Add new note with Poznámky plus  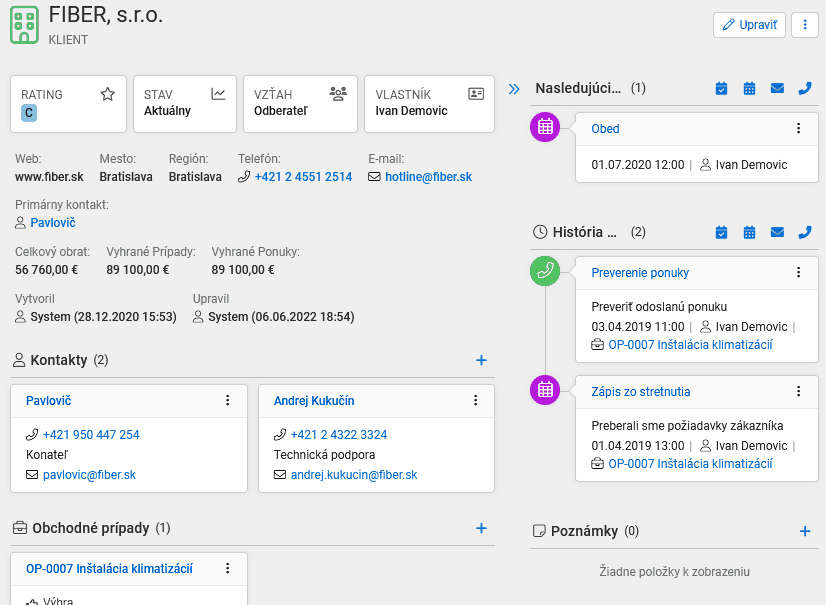[x=804, y=531]
